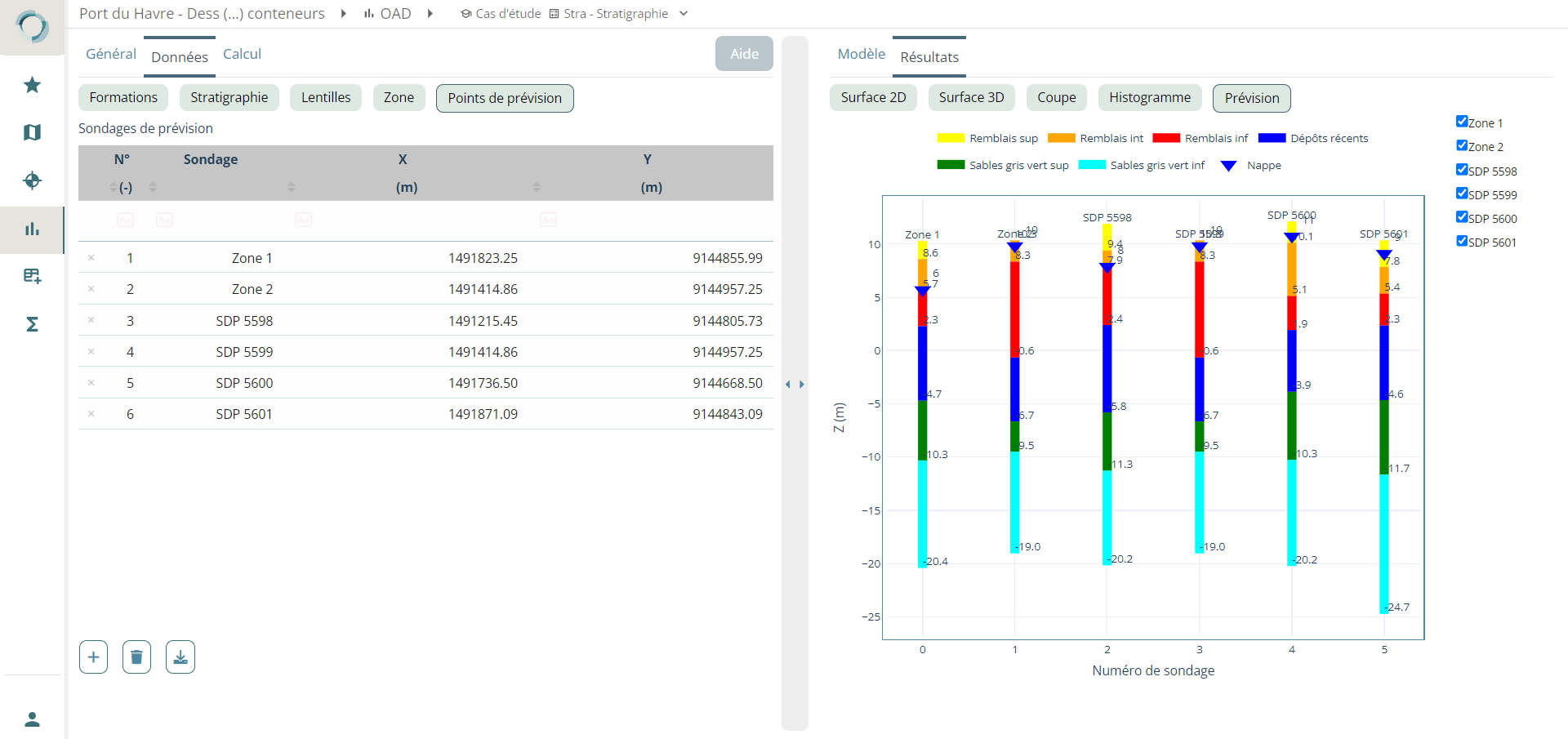The height and width of the screenshot is (739, 1568).
Task: Disable the SDP 5601 checkbox
Action: point(1462,241)
